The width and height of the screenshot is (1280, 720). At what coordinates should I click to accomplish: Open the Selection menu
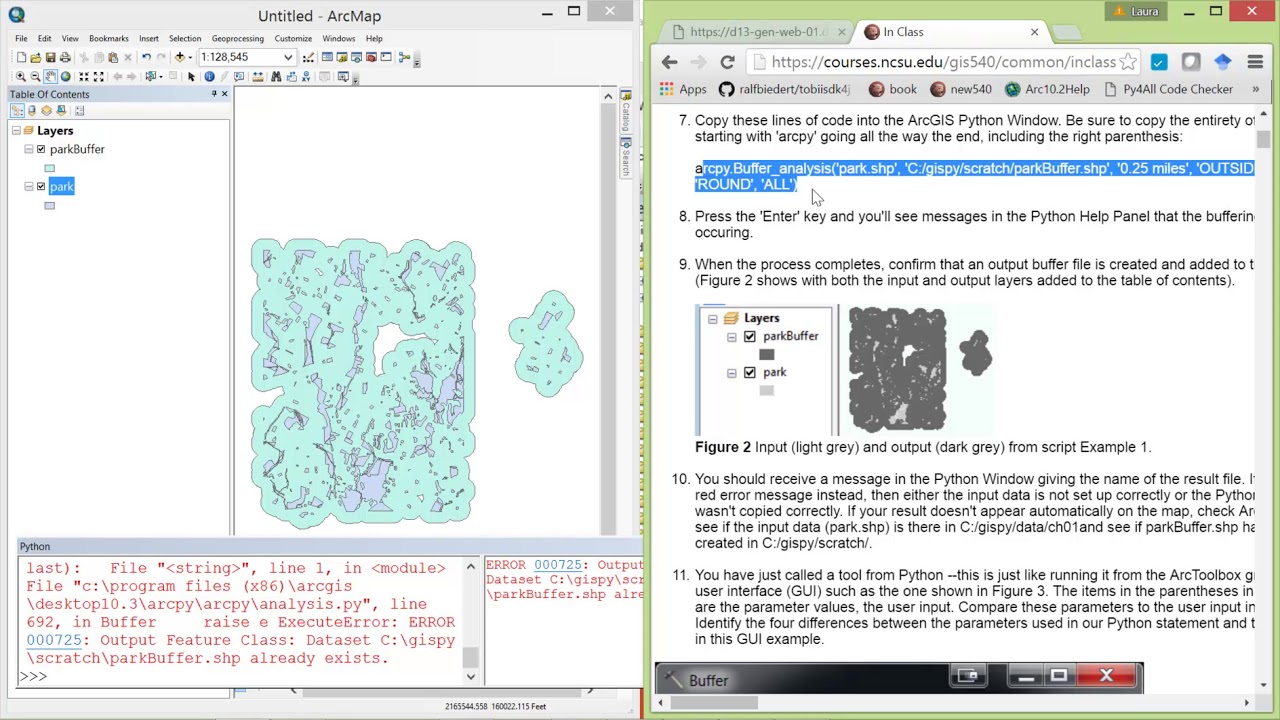click(184, 38)
